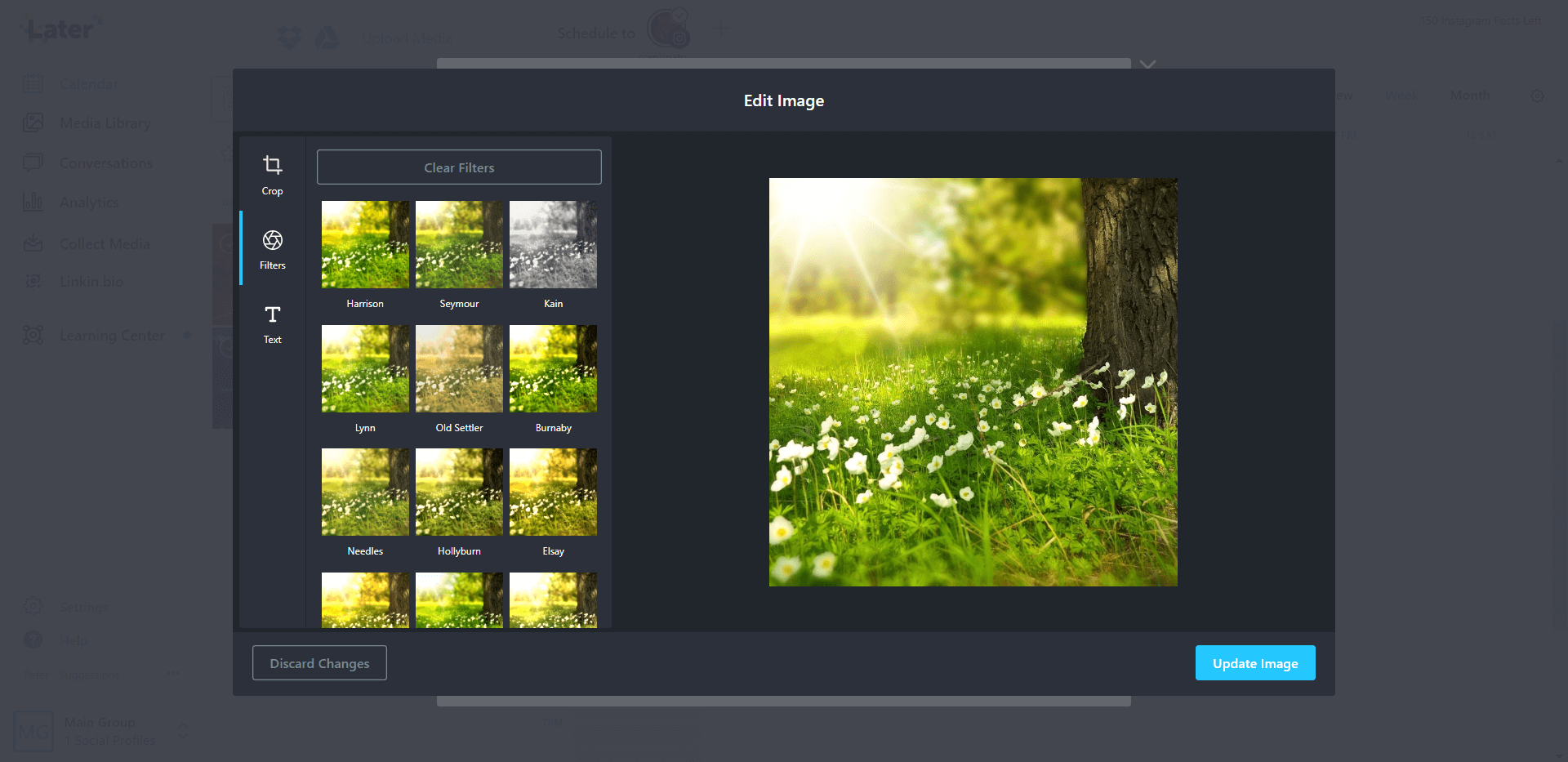The height and width of the screenshot is (762, 1568).
Task: Click the chevron above the dialog
Action: 1148,65
